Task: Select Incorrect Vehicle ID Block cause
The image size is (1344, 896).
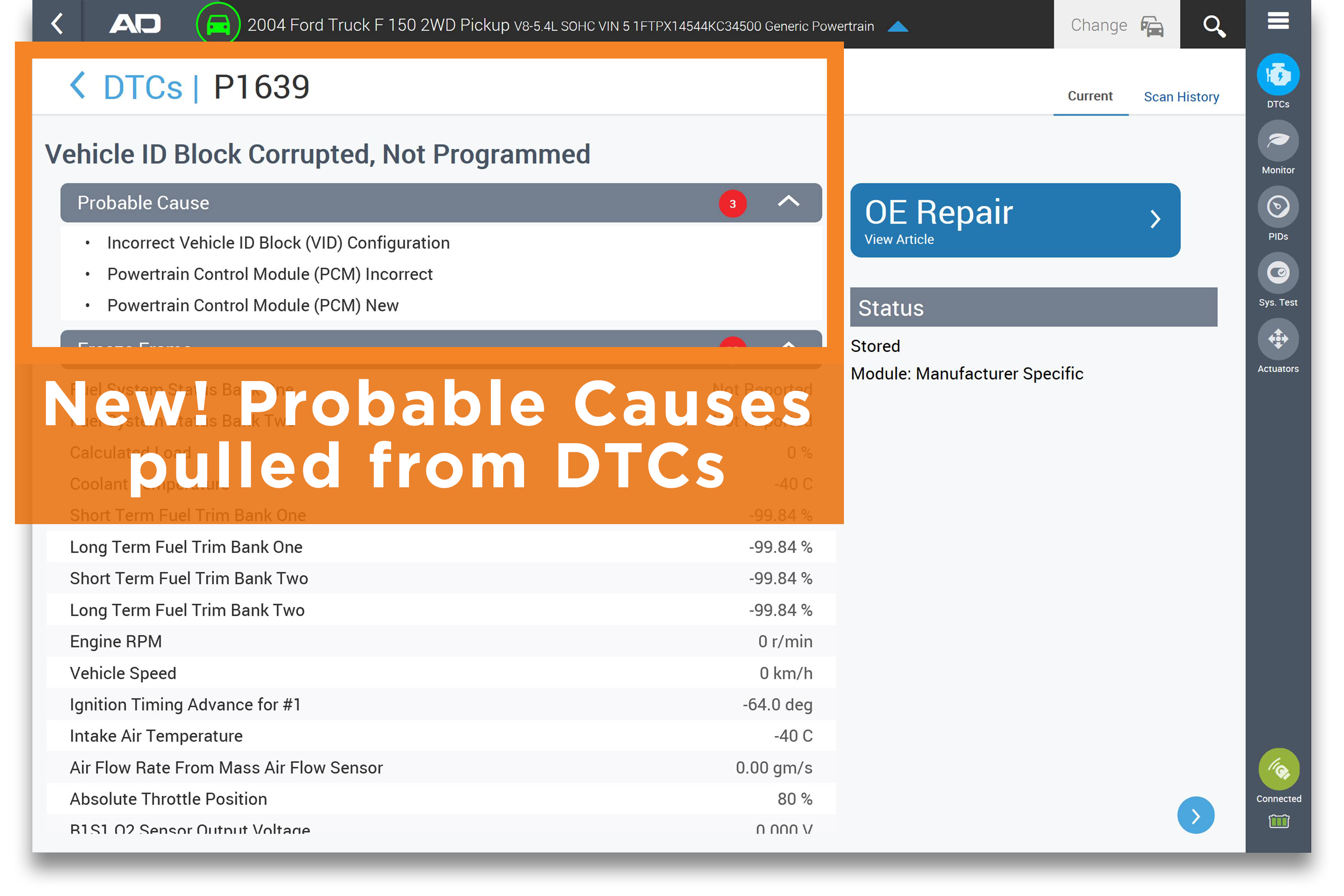Action: point(277,241)
